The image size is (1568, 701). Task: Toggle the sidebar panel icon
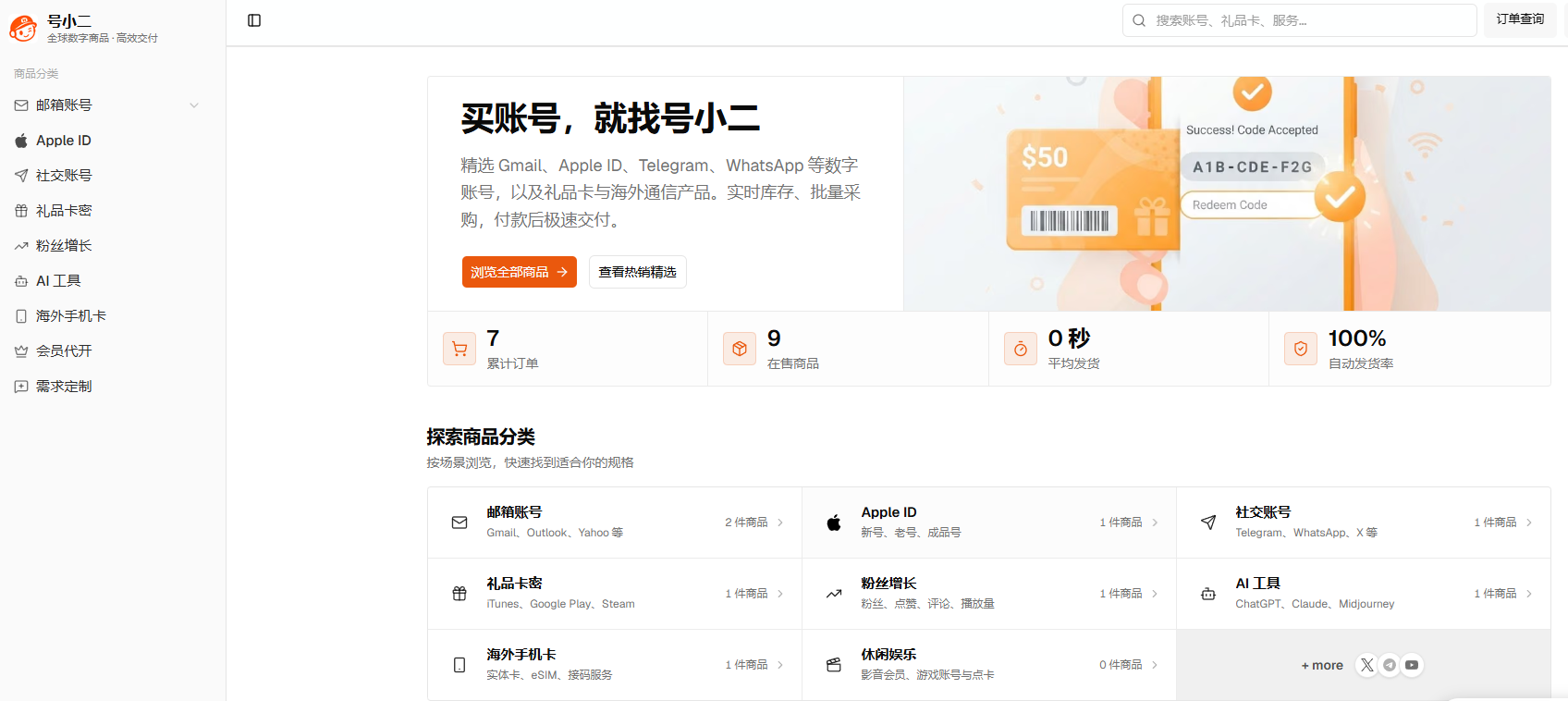coord(254,20)
